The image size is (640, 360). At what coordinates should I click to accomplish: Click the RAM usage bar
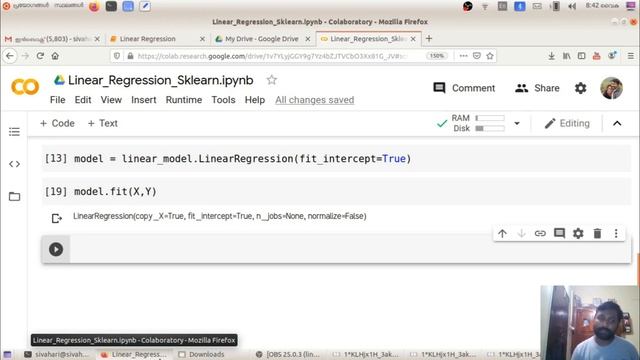click(490, 118)
